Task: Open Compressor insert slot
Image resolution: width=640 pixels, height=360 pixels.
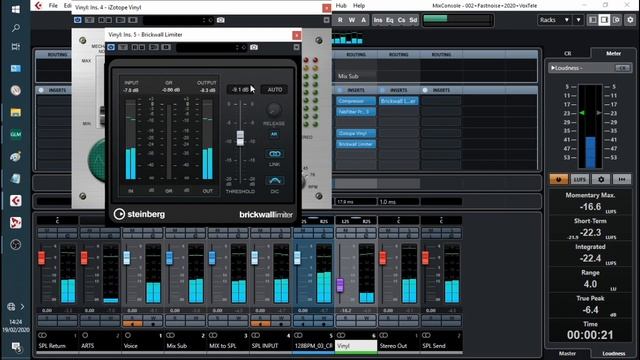Action: (x=356, y=101)
